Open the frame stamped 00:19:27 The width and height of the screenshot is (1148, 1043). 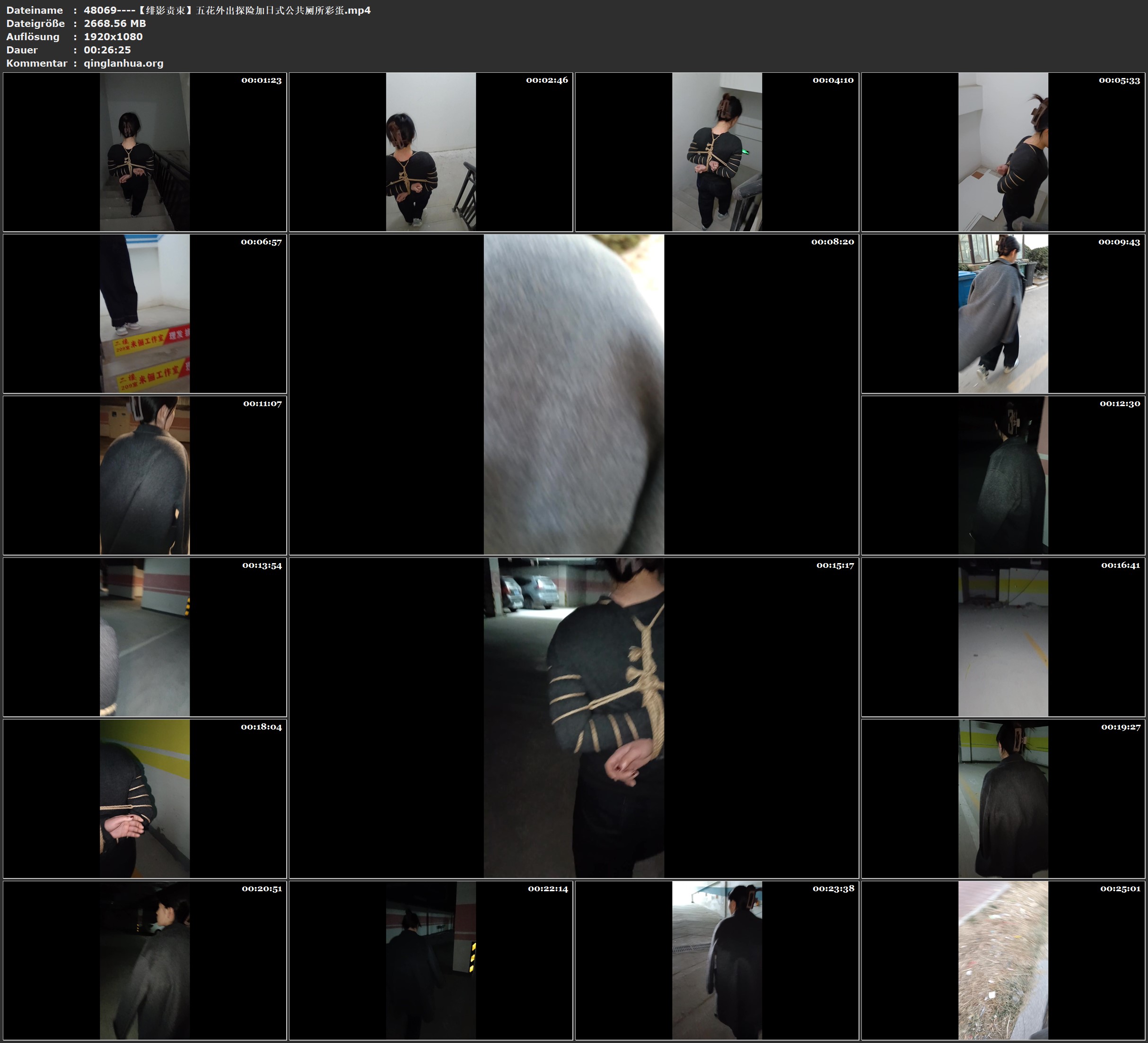tap(1003, 798)
